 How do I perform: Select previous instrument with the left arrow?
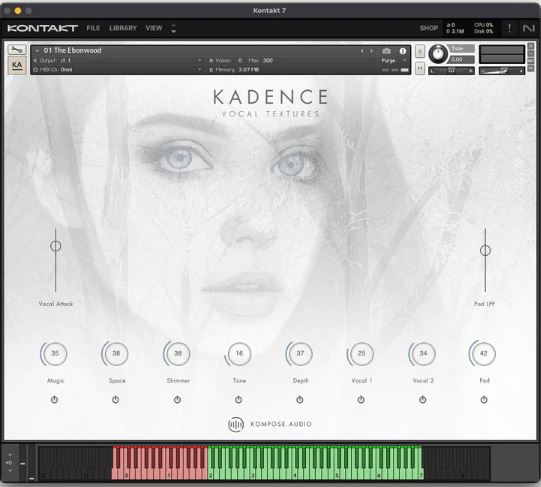362,51
